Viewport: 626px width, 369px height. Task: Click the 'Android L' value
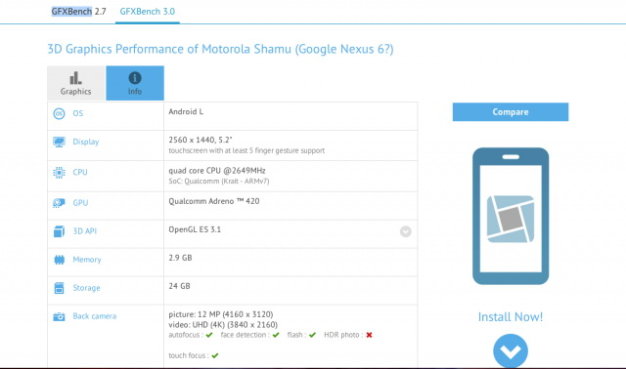pos(186,112)
